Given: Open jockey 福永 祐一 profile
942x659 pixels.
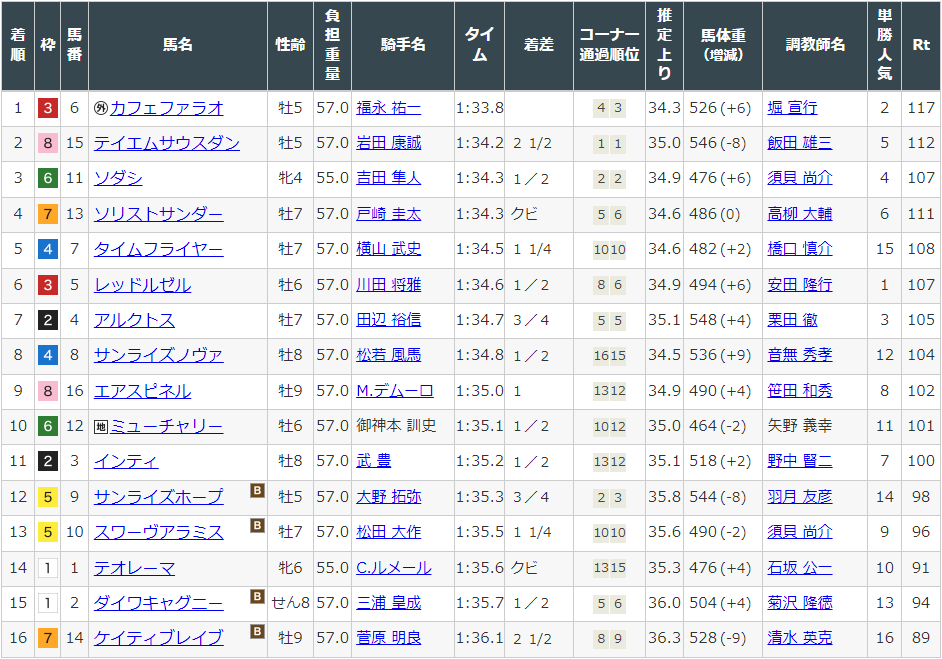Looking at the screenshot, I should tap(389, 108).
